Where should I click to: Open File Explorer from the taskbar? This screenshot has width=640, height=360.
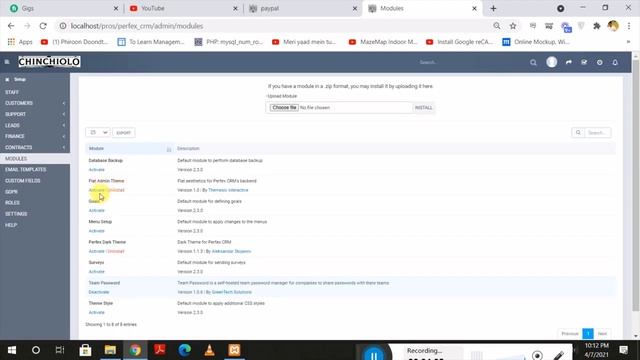click(110, 350)
